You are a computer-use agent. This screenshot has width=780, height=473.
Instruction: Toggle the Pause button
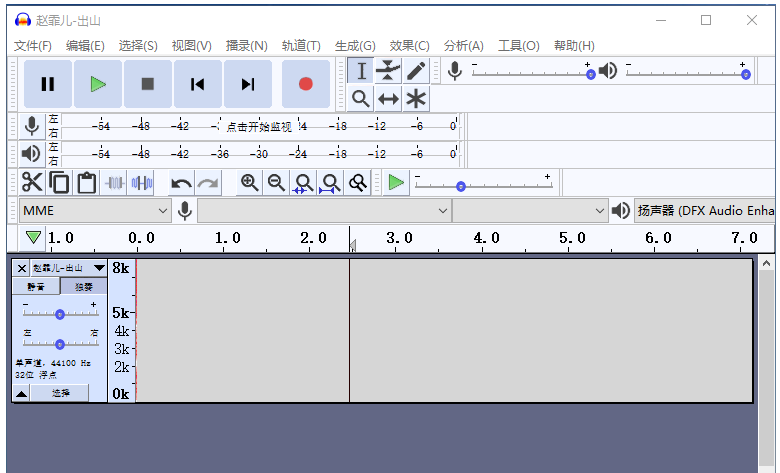click(48, 84)
